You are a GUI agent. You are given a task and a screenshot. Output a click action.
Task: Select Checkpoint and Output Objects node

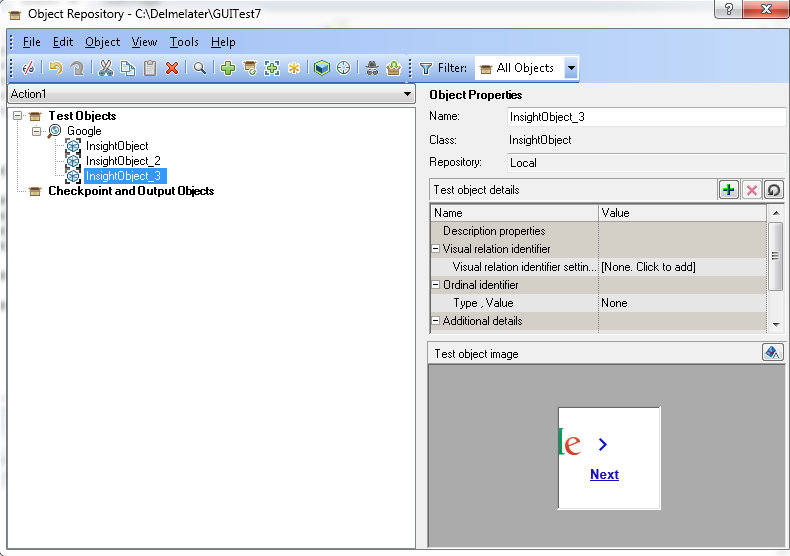pyautogui.click(x=131, y=191)
